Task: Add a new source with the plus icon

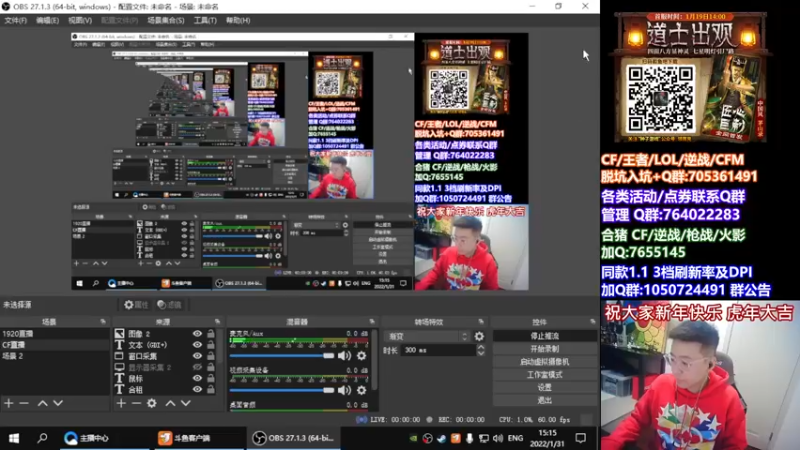Action: [121, 403]
